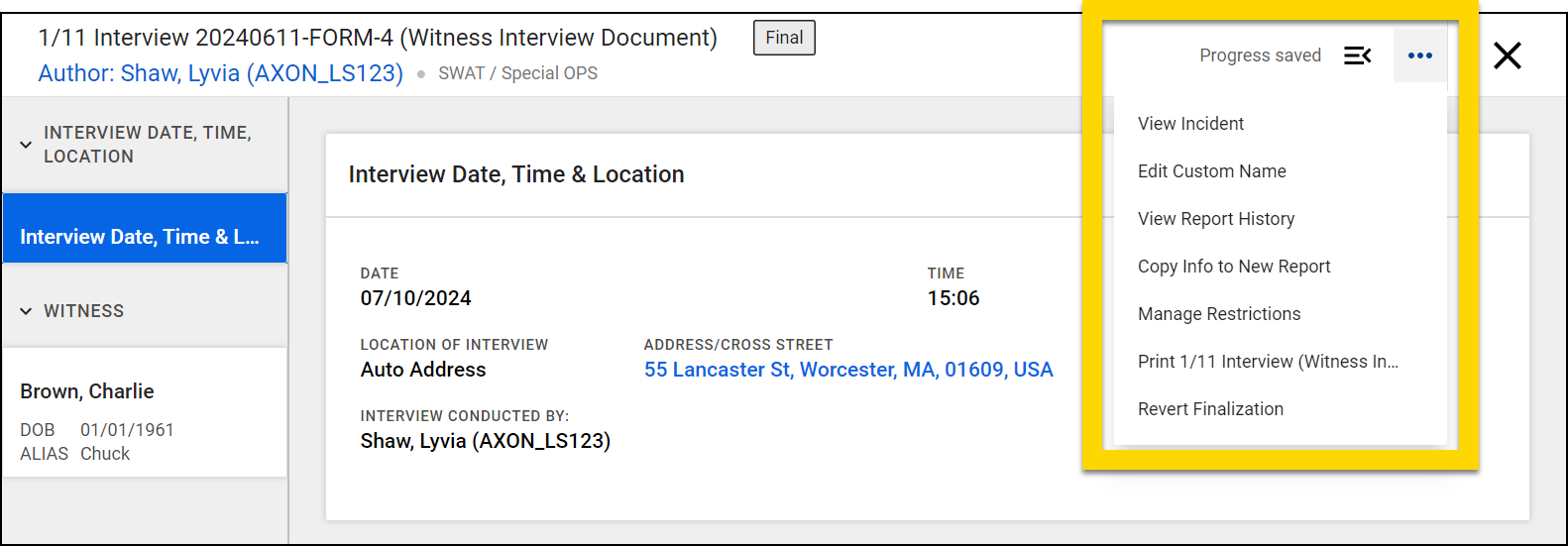Close the interview document with X
The image size is (1568, 546).
(1507, 55)
